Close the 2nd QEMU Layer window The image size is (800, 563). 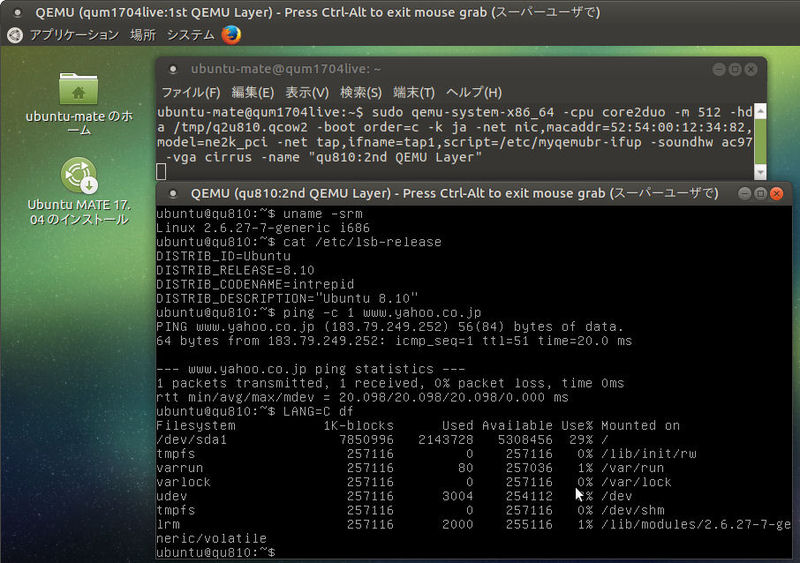[x=777, y=193]
